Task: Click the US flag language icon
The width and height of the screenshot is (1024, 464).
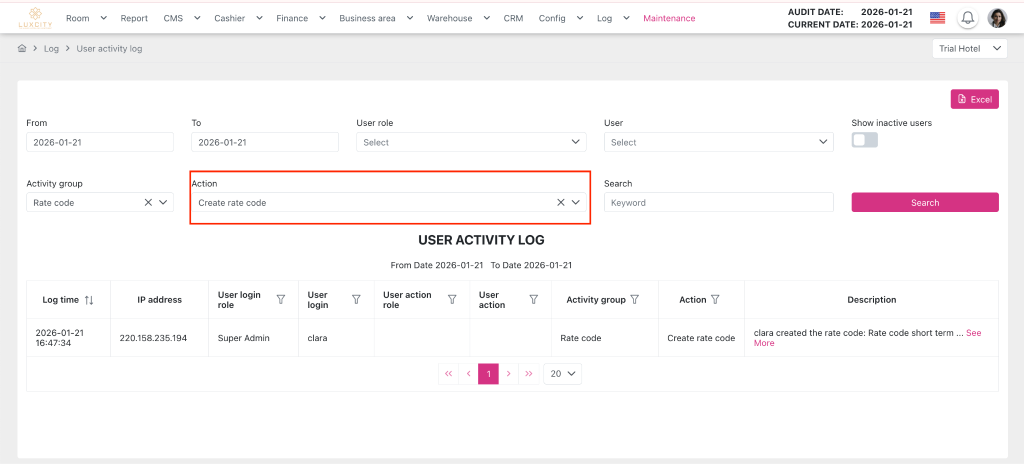Action: (x=937, y=18)
